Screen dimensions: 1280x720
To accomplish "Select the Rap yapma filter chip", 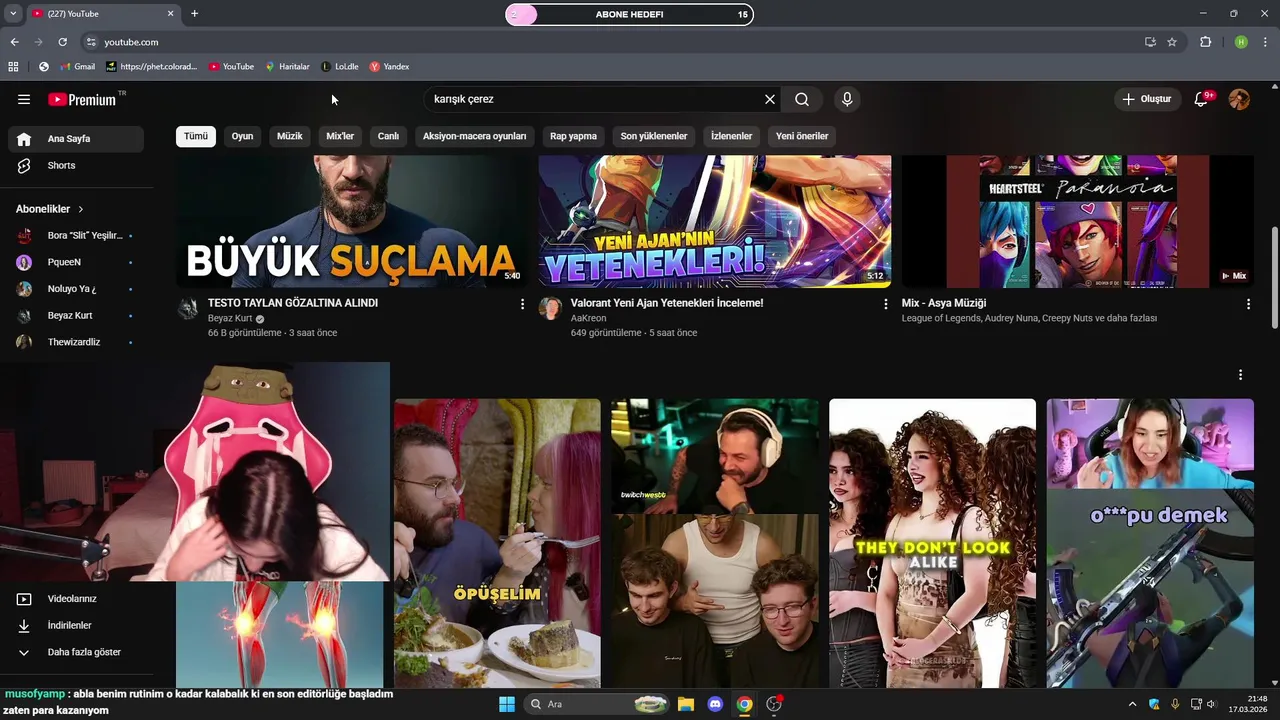I will (574, 136).
